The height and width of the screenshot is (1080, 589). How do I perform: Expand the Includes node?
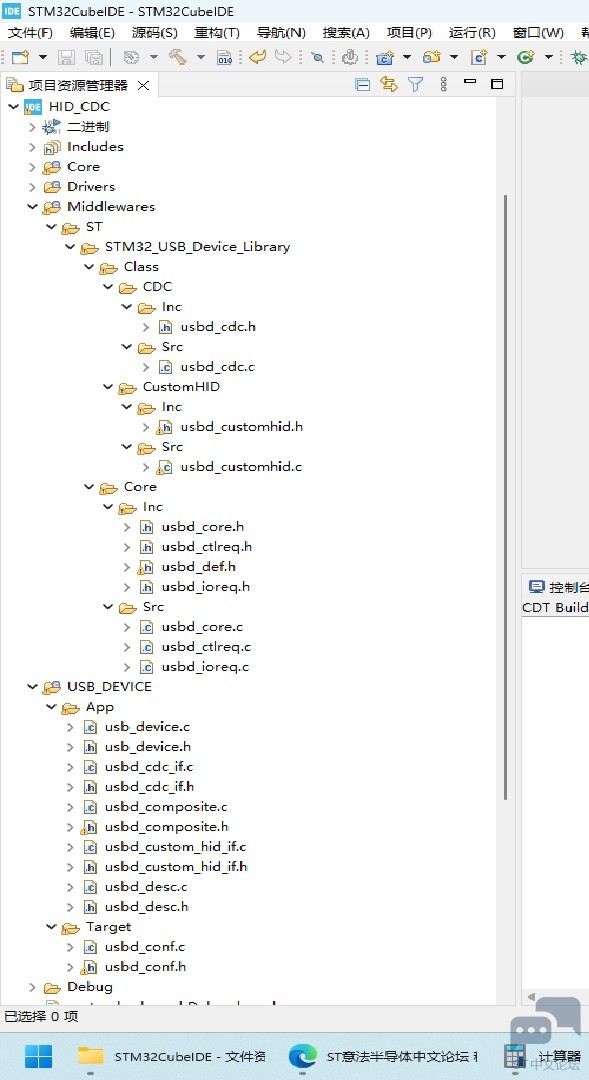click(x=32, y=147)
